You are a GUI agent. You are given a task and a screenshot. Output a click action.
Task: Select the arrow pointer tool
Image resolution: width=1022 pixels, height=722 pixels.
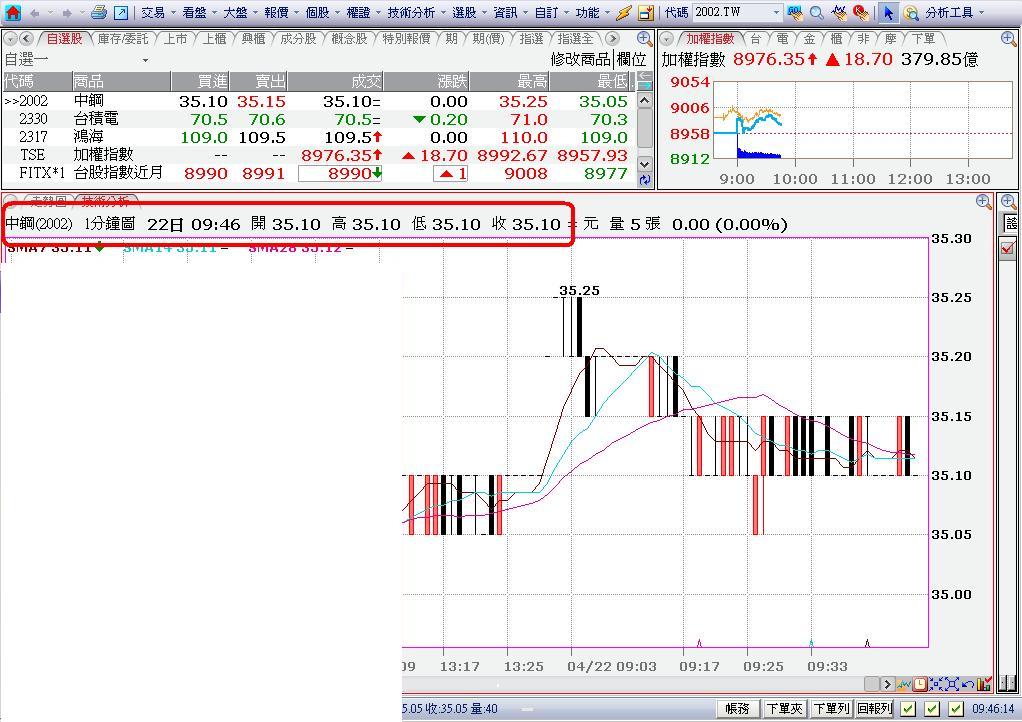click(888, 12)
